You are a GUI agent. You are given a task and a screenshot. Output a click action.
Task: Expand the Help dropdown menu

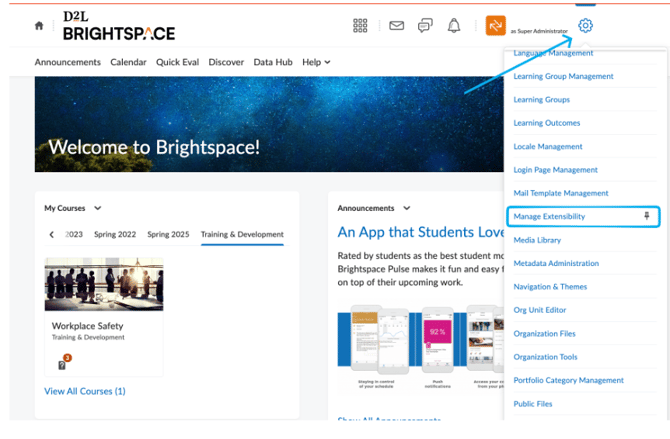click(316, 62)
